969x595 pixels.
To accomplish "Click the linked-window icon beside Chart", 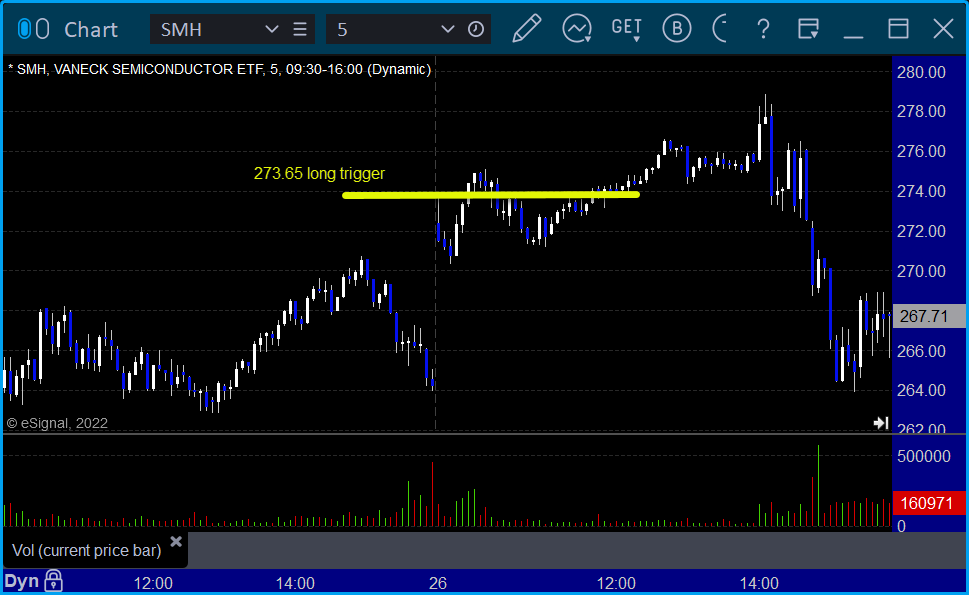I will click(x=33, y=29).
